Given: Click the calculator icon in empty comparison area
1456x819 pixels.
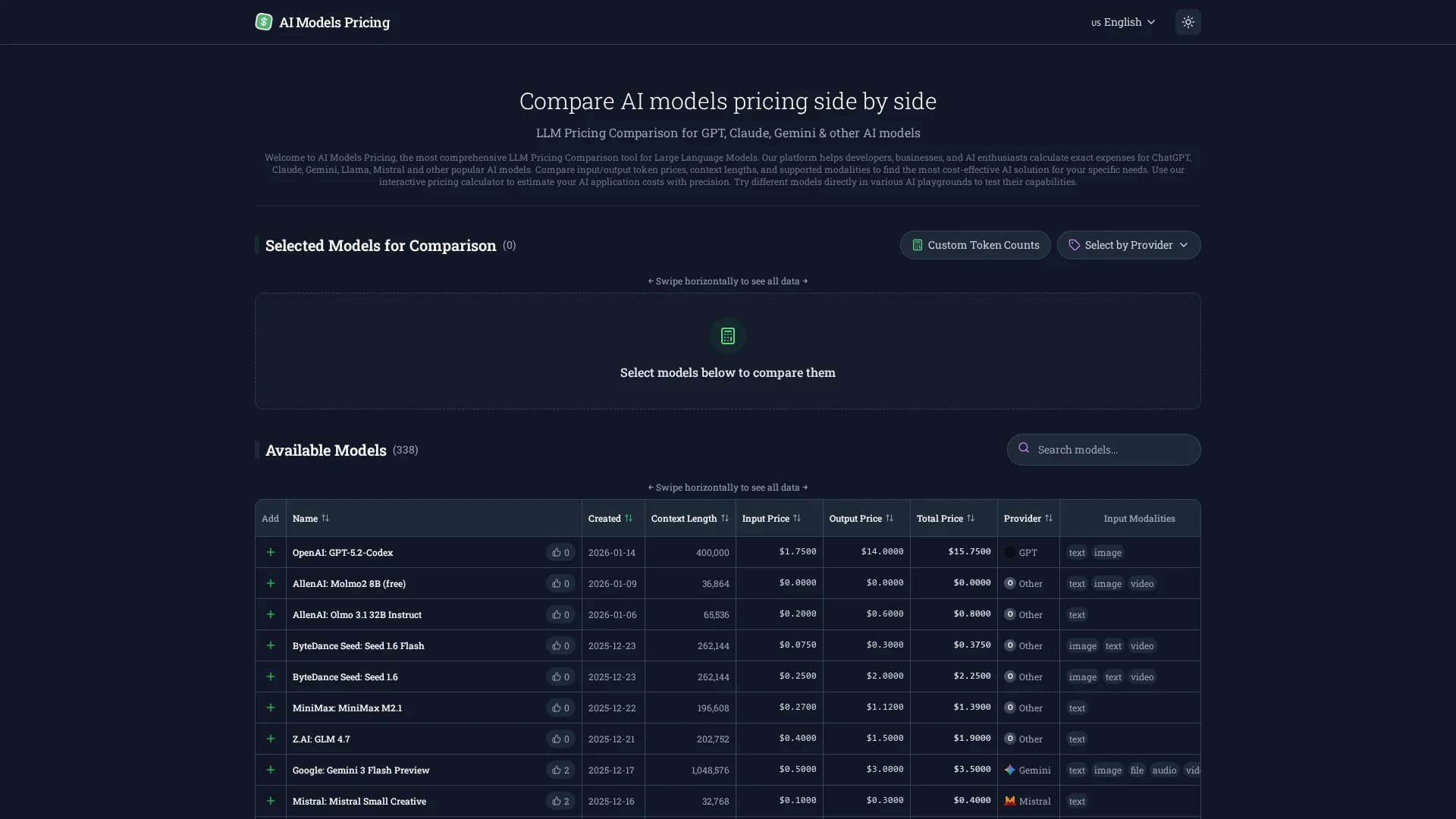Looking at the screenshot, I should coord(727,336).
